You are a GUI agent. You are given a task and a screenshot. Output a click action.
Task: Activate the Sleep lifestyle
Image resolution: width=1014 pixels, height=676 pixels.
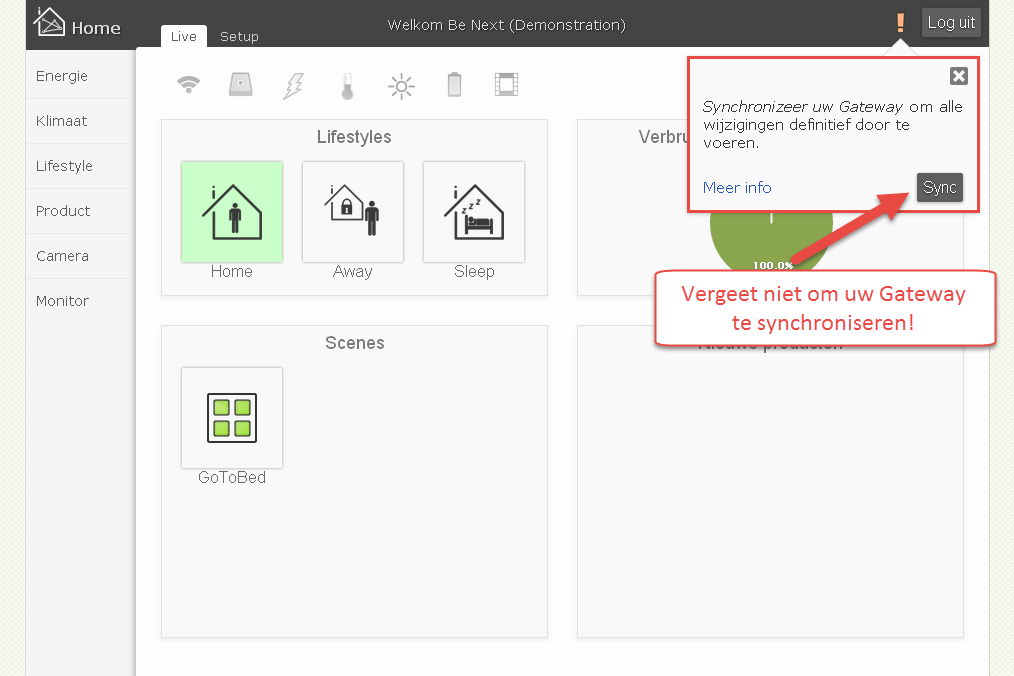coord(474,212)
